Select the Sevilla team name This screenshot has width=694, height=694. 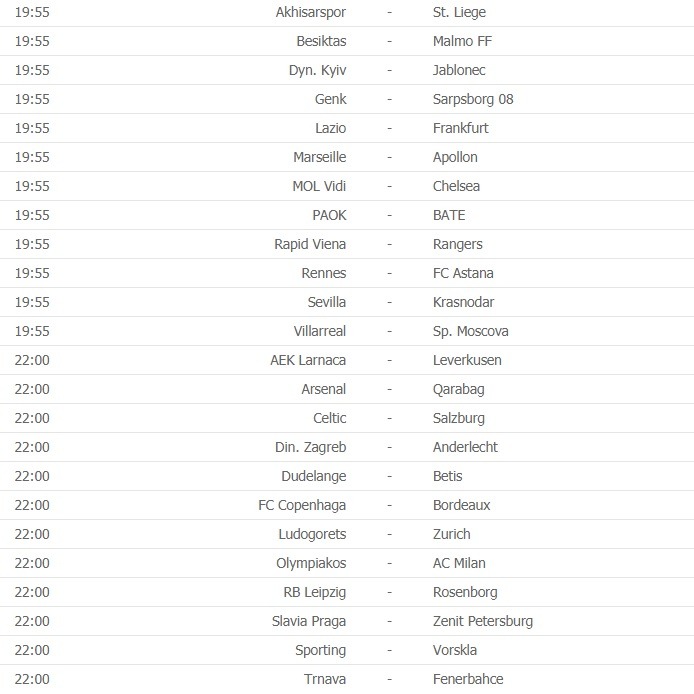pyautogui.click(x=327, y=302)
